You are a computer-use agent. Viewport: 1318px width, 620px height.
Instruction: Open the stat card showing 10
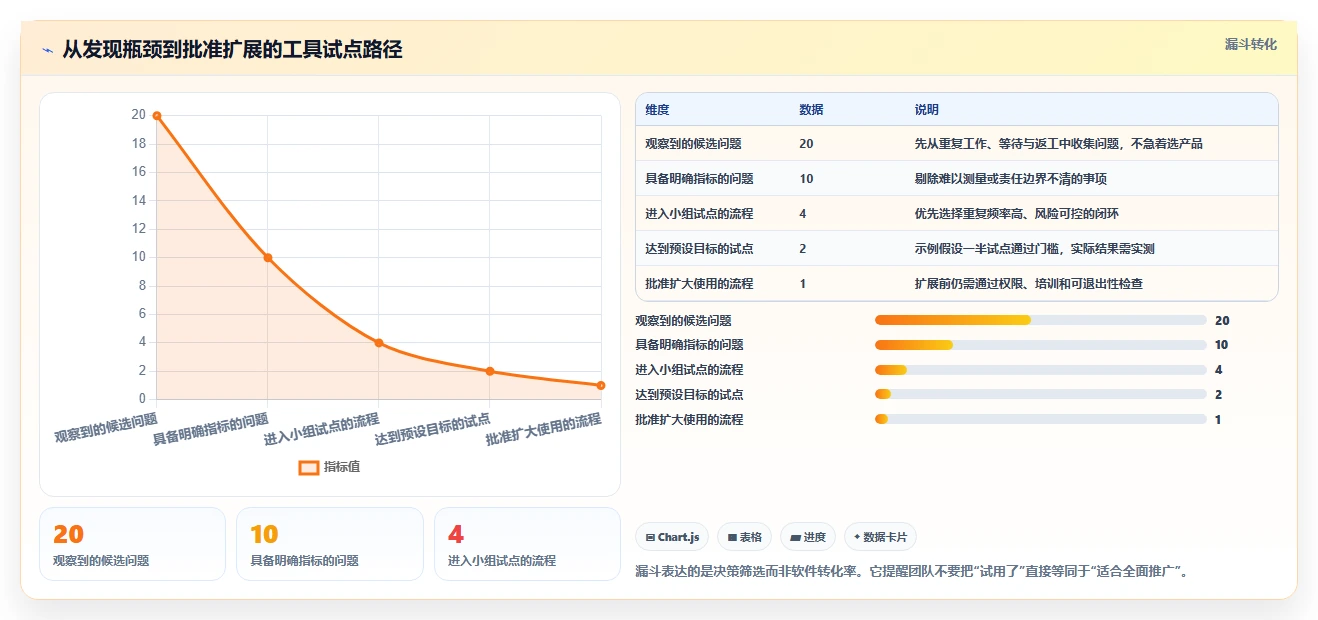330,544
